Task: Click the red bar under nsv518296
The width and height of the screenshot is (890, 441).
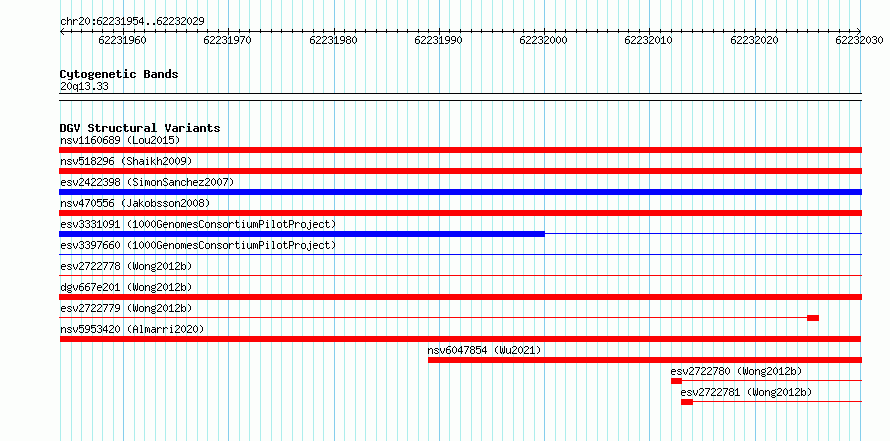Action: pos(461,171)
